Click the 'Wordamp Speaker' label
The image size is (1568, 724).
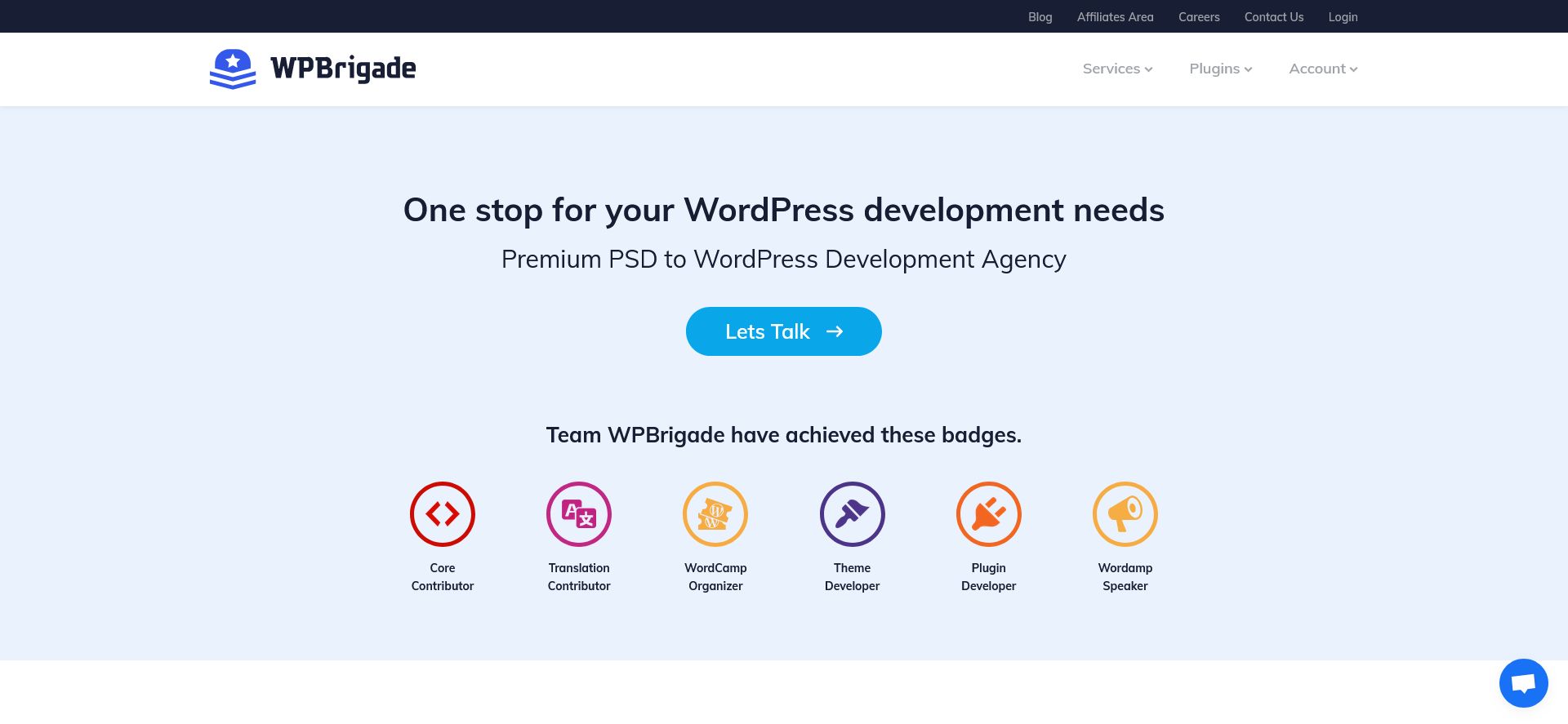[x=1125, y=577]
